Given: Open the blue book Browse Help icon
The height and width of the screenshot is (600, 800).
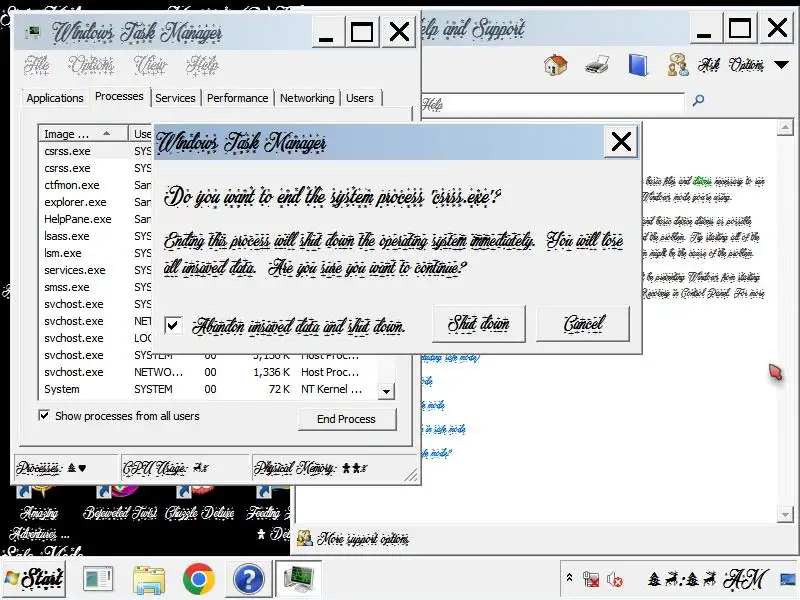Looking at the screenshot, I should coord(638,65).
